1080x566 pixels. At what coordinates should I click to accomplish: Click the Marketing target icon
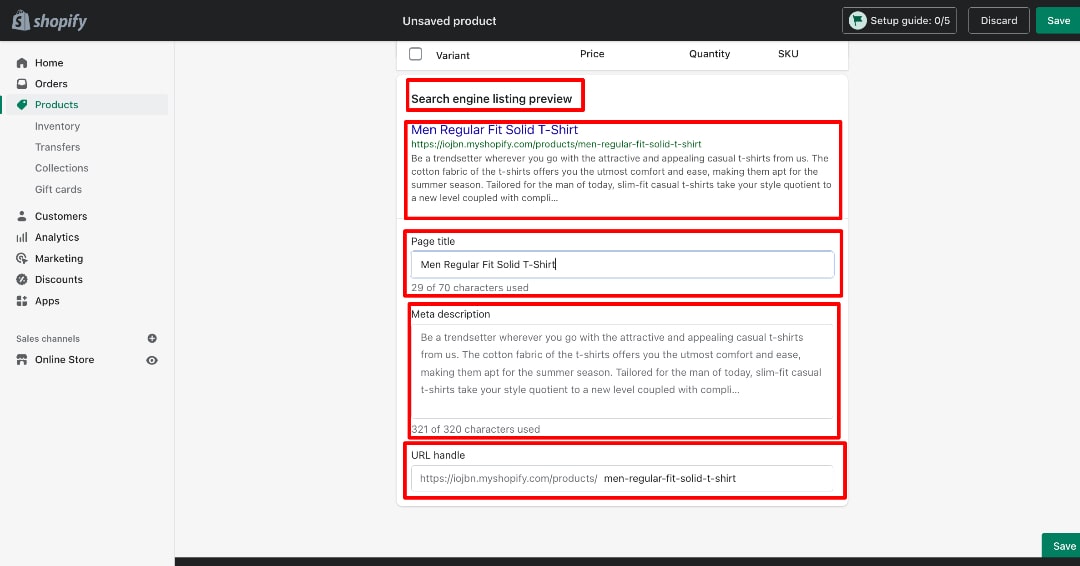(x=22, y=259)
